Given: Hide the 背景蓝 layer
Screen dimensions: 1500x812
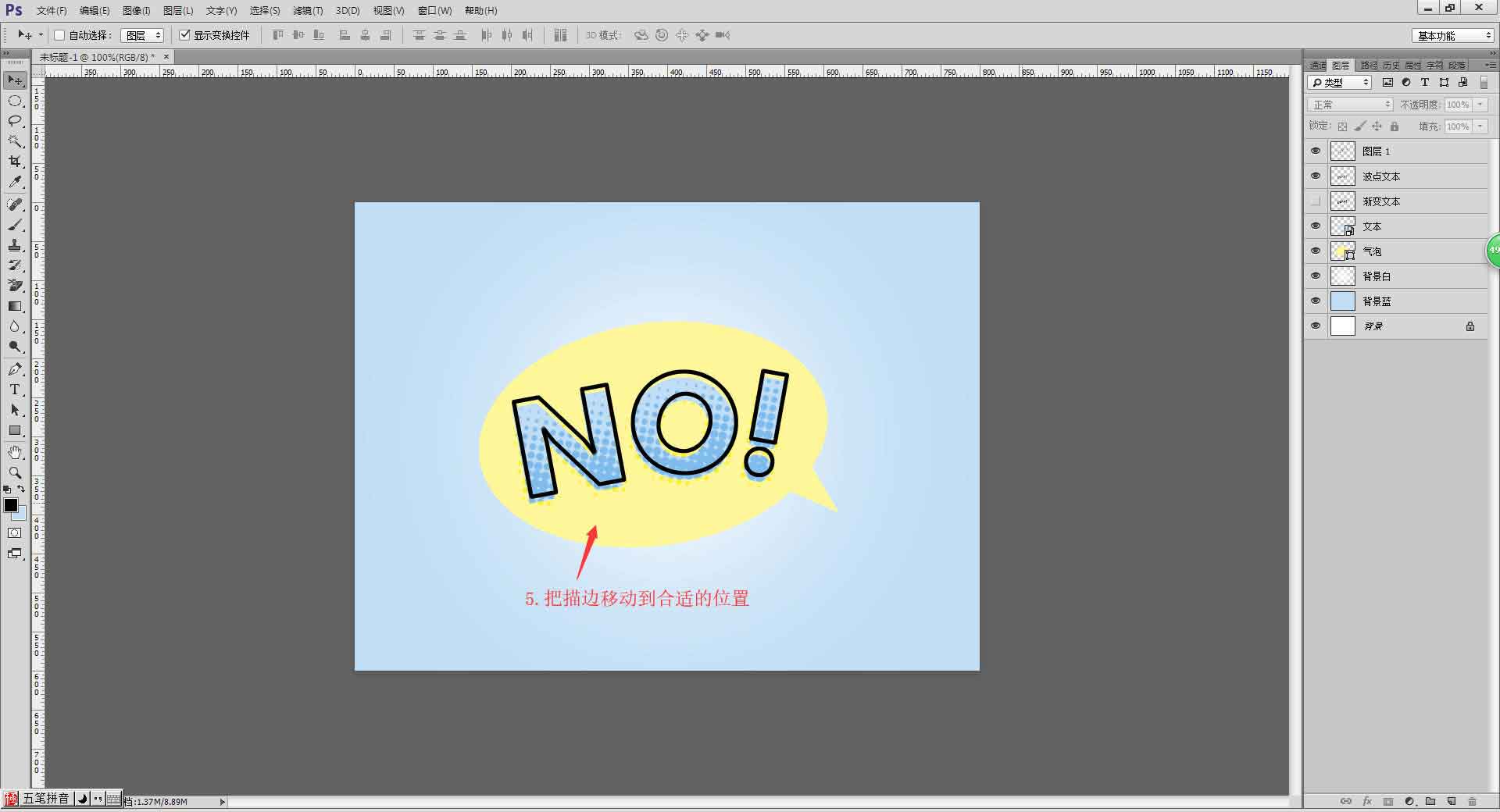Looking at the screenshot, I should 1316,301.
